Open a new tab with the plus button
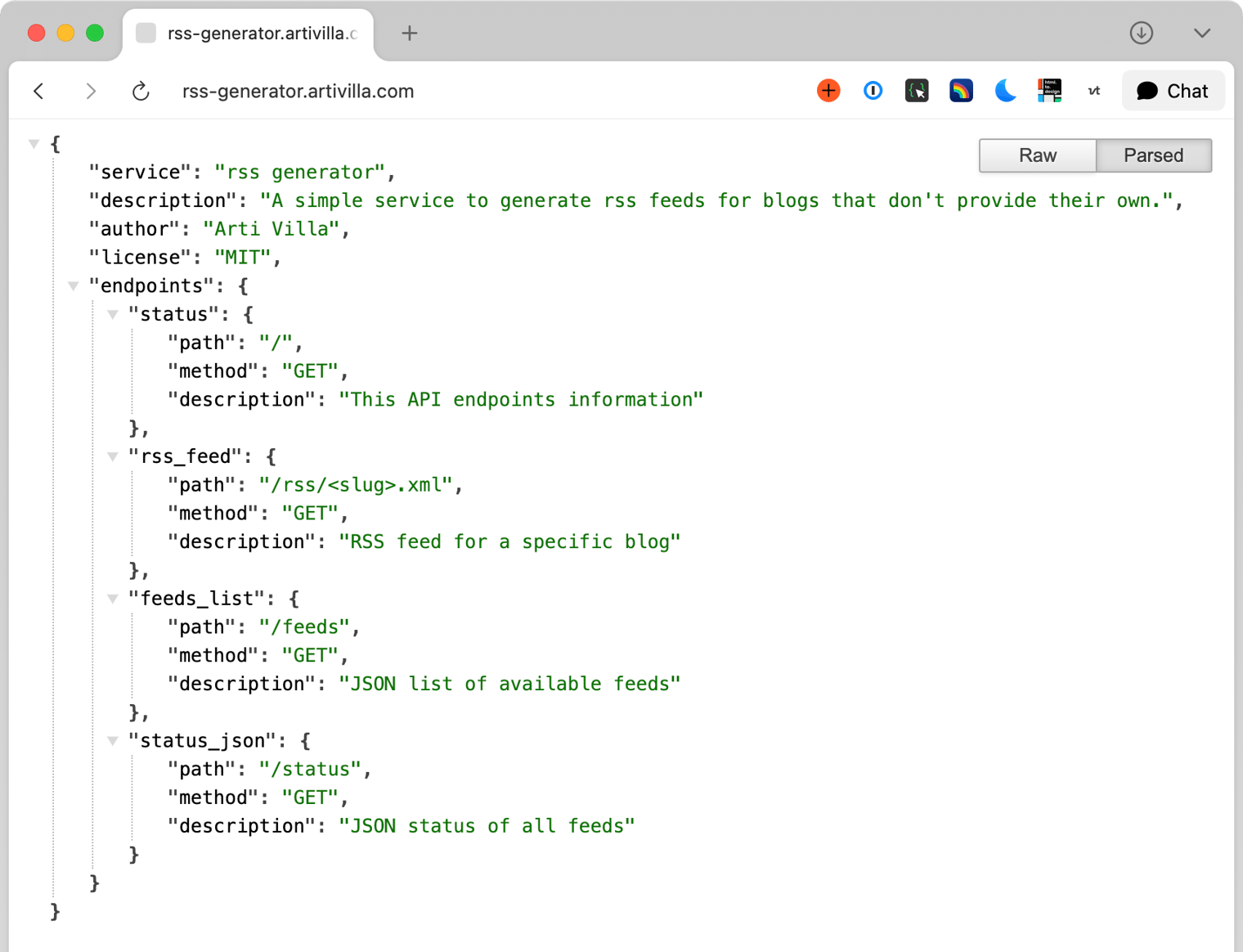 coord(410,33)
